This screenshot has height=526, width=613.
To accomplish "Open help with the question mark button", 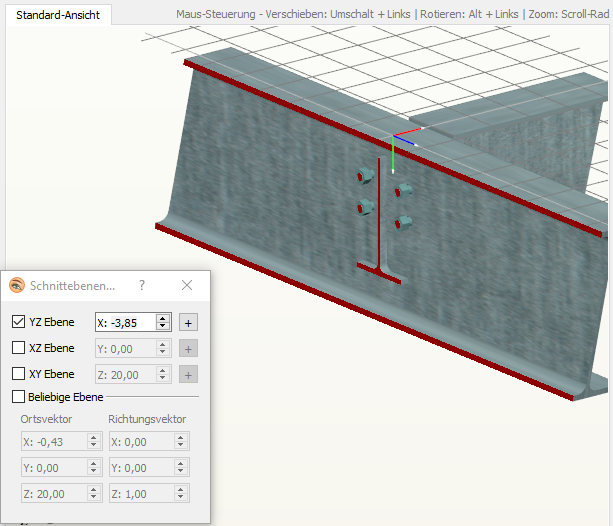I will (142, 286).
